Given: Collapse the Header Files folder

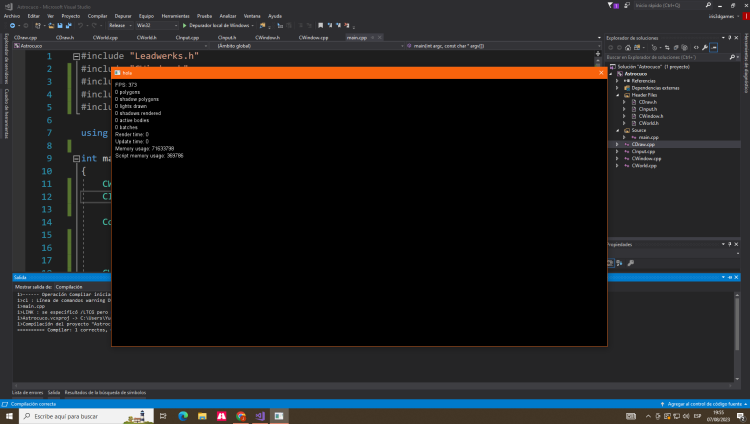Looking at the screenshot, I should point(618,95).
